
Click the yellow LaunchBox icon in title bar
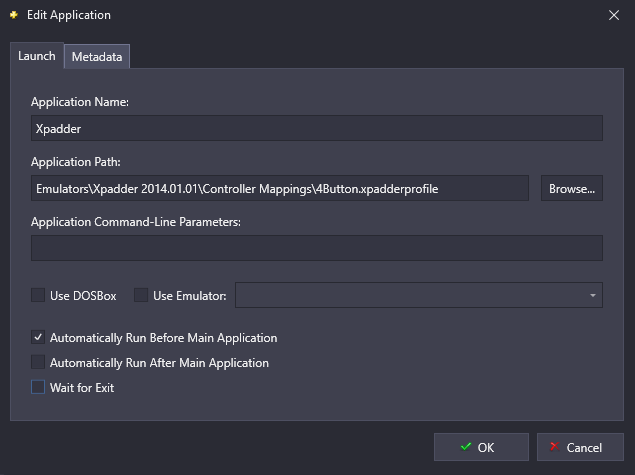point(14,15)
